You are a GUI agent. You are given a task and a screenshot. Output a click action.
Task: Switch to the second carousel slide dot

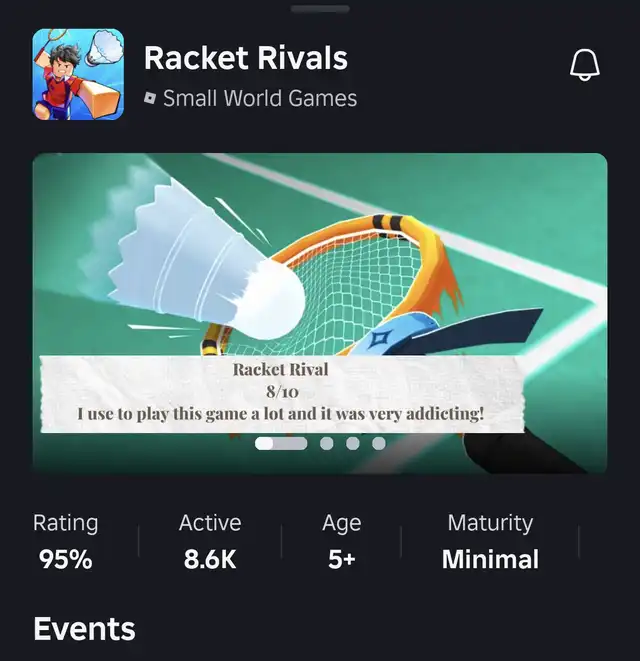(327, 443)
